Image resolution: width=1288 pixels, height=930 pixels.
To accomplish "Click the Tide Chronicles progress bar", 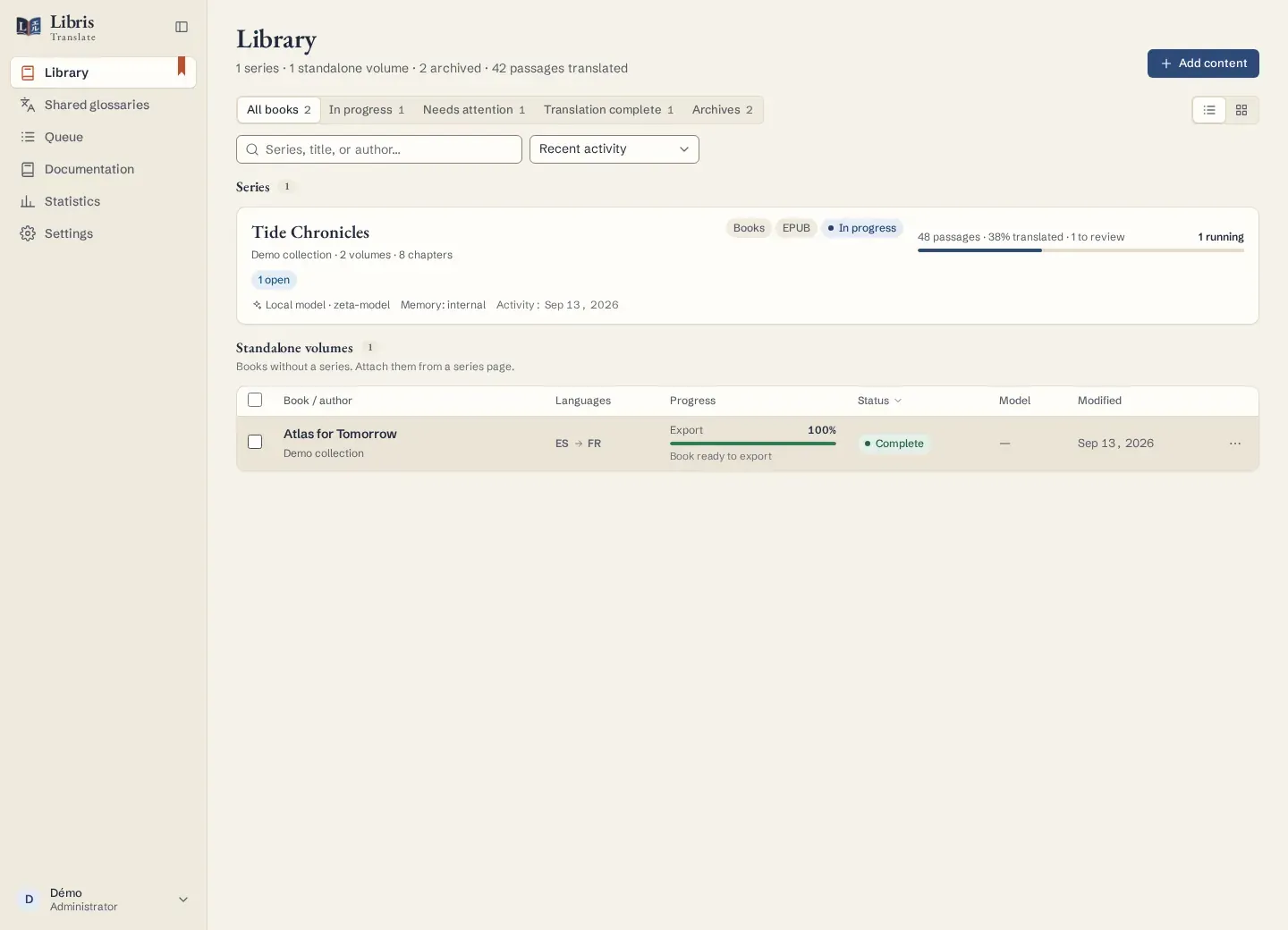I will click(1080, 250).
